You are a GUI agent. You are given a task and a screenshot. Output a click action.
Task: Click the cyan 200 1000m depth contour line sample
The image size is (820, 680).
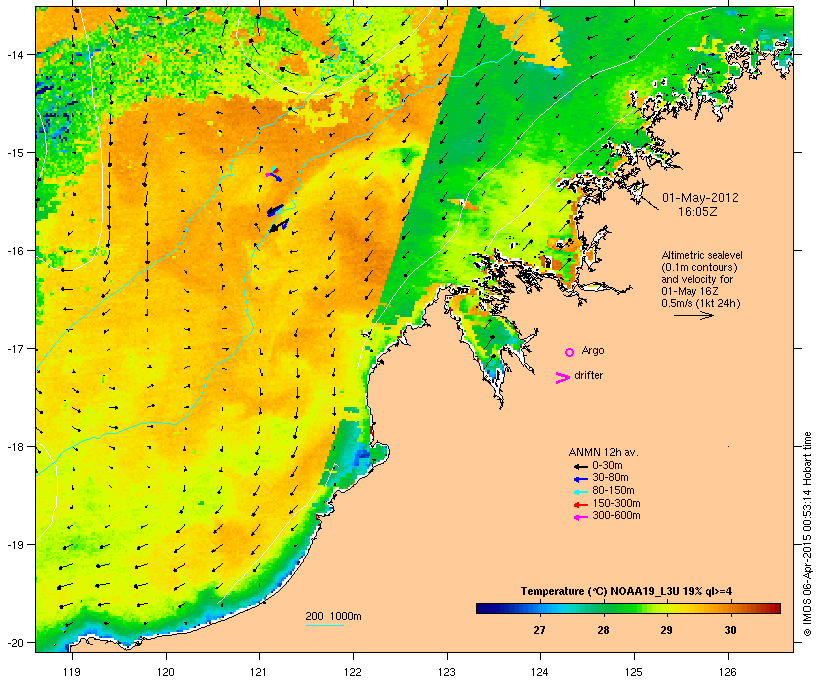(x=325, y=625)
